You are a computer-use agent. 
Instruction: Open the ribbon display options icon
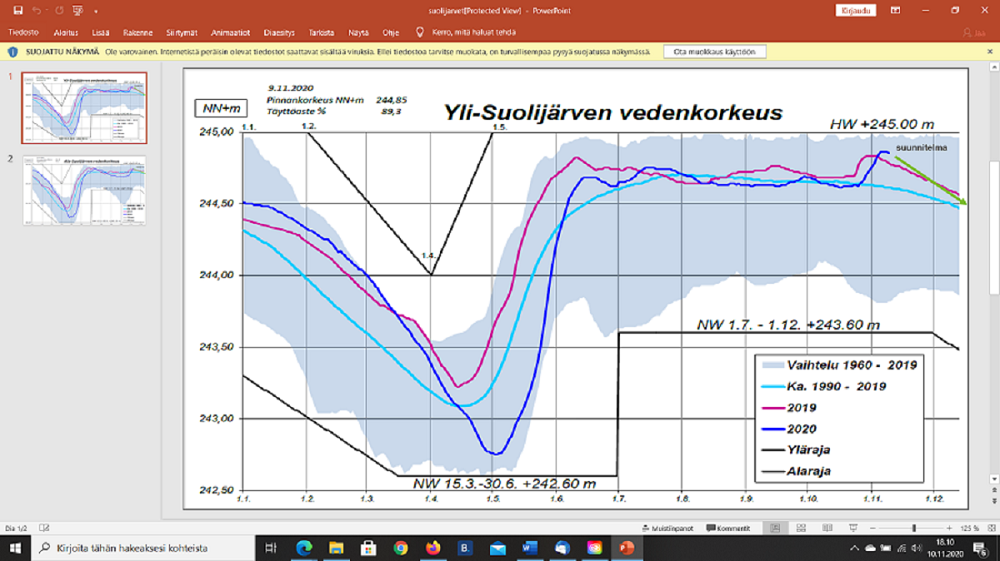point(895,10)
